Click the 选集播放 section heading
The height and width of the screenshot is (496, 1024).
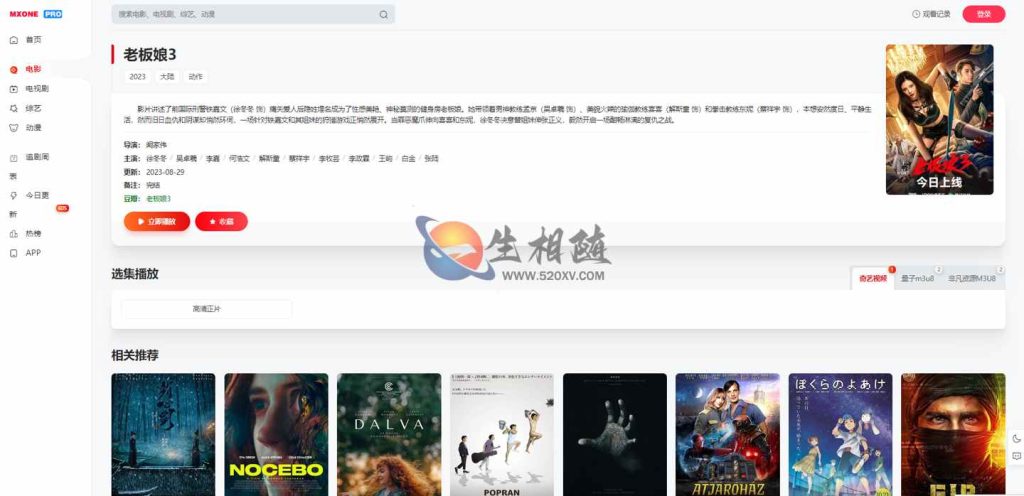pos(135,274)
